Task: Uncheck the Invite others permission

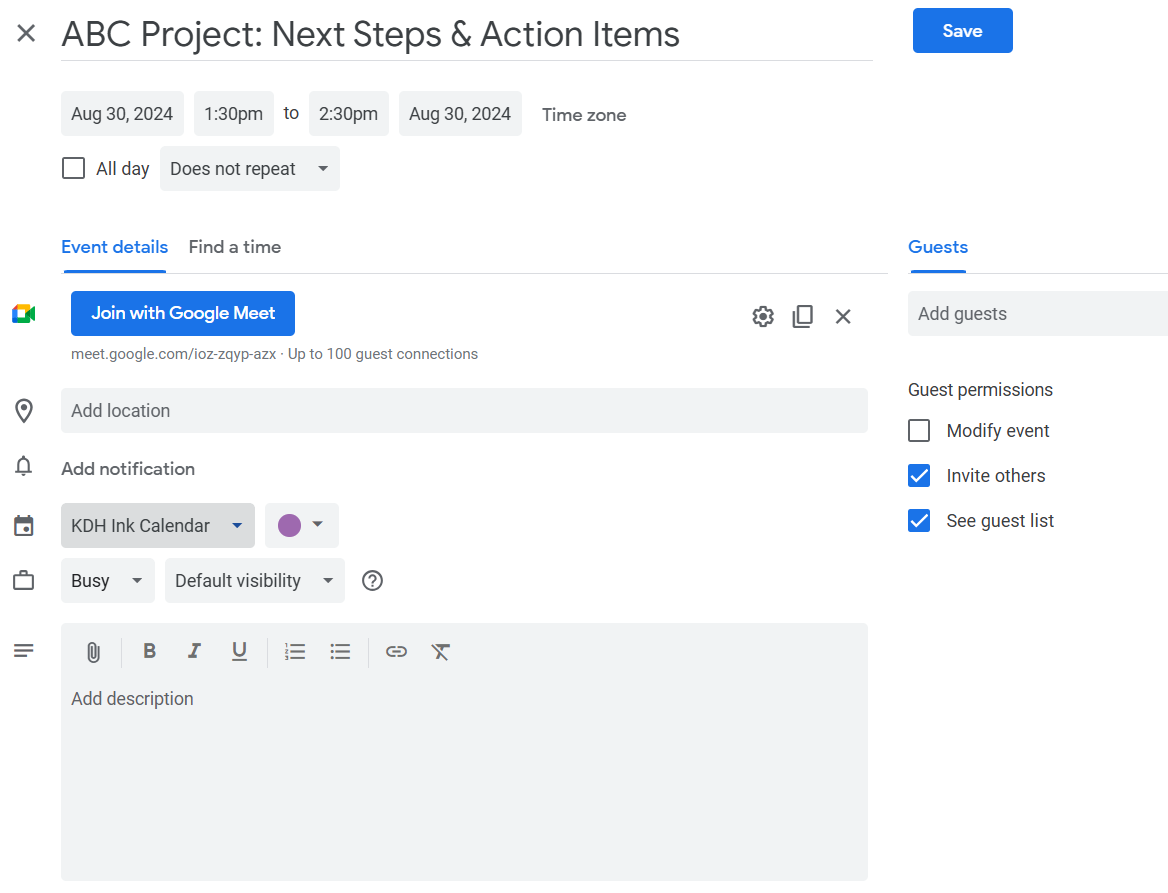Action: (x=919, y=476)
